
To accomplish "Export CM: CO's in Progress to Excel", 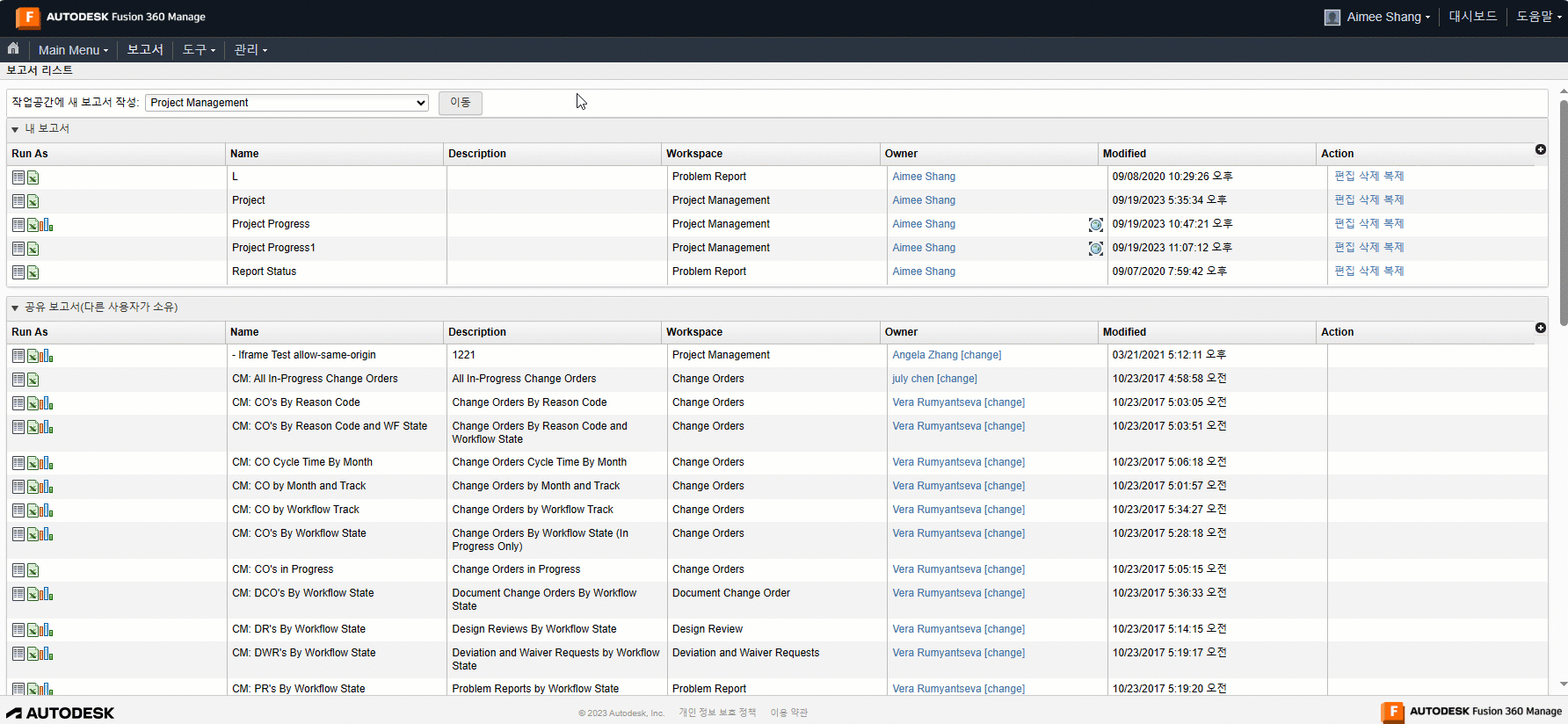I will (x=33, y=570).
